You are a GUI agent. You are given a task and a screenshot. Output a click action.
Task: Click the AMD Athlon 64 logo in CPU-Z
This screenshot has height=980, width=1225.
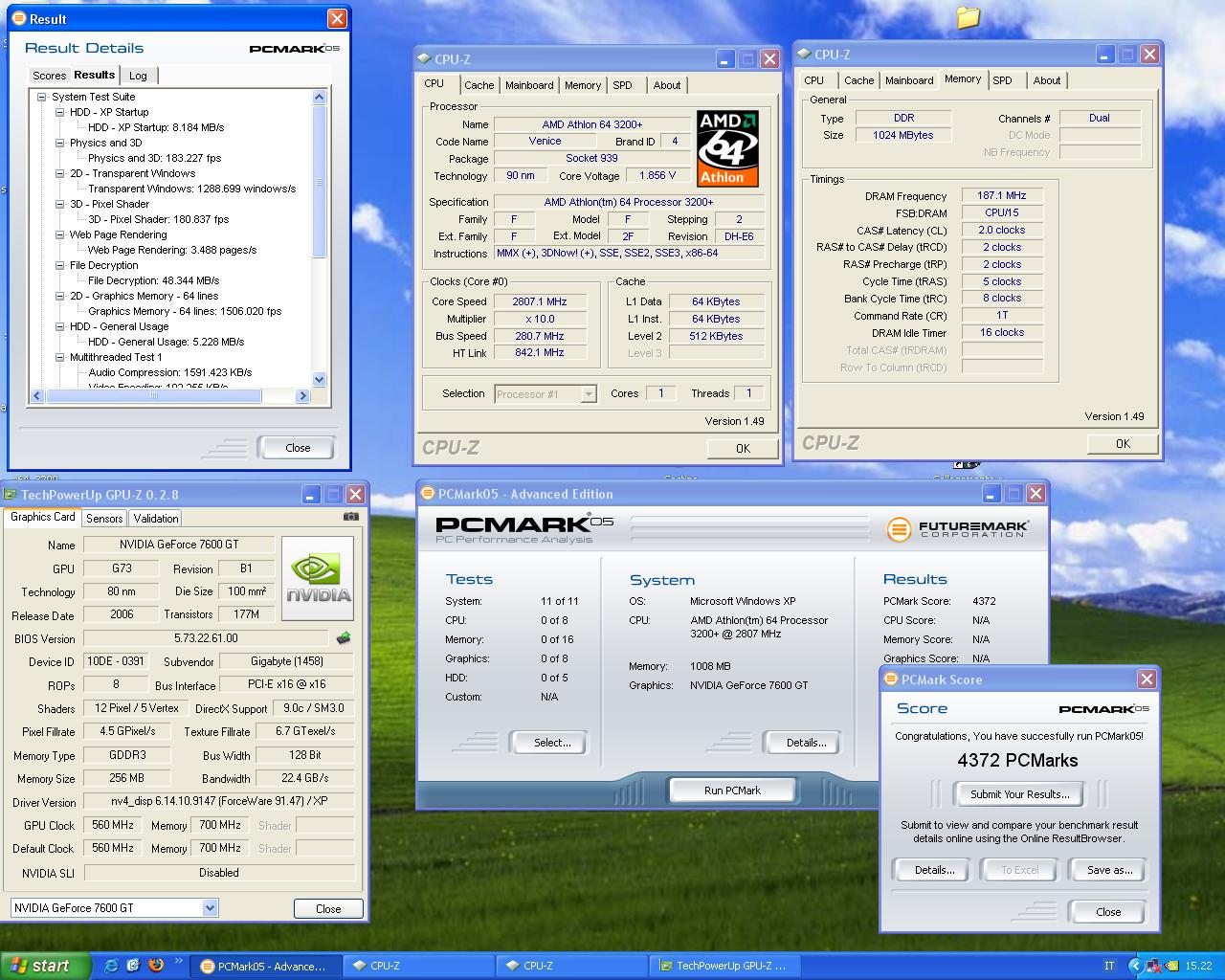727,147
